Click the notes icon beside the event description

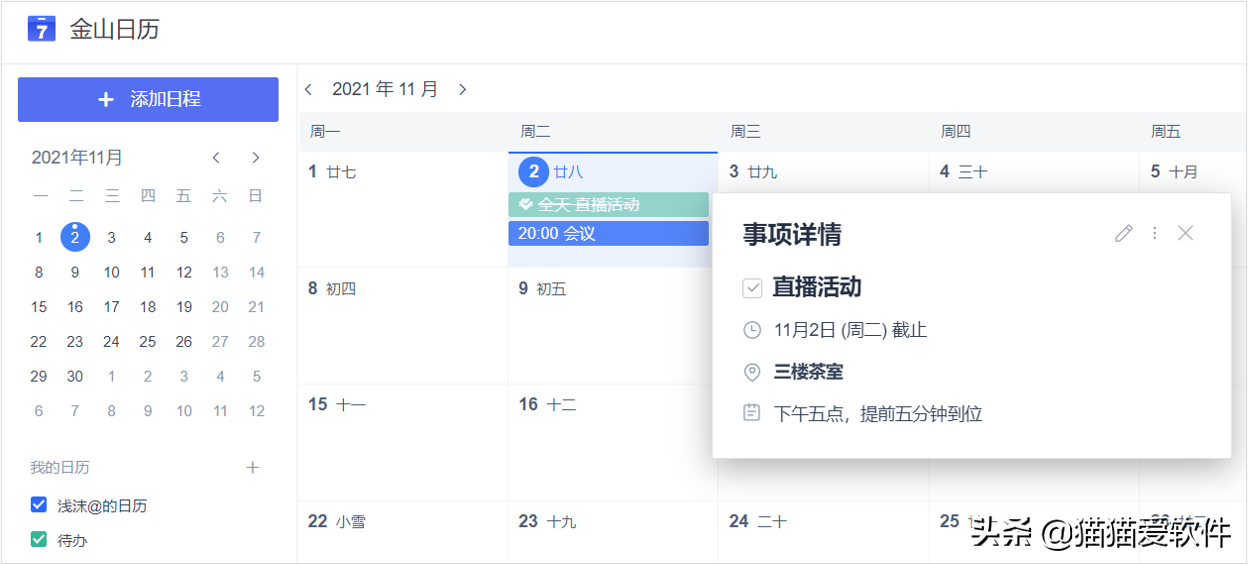[752, 413]
